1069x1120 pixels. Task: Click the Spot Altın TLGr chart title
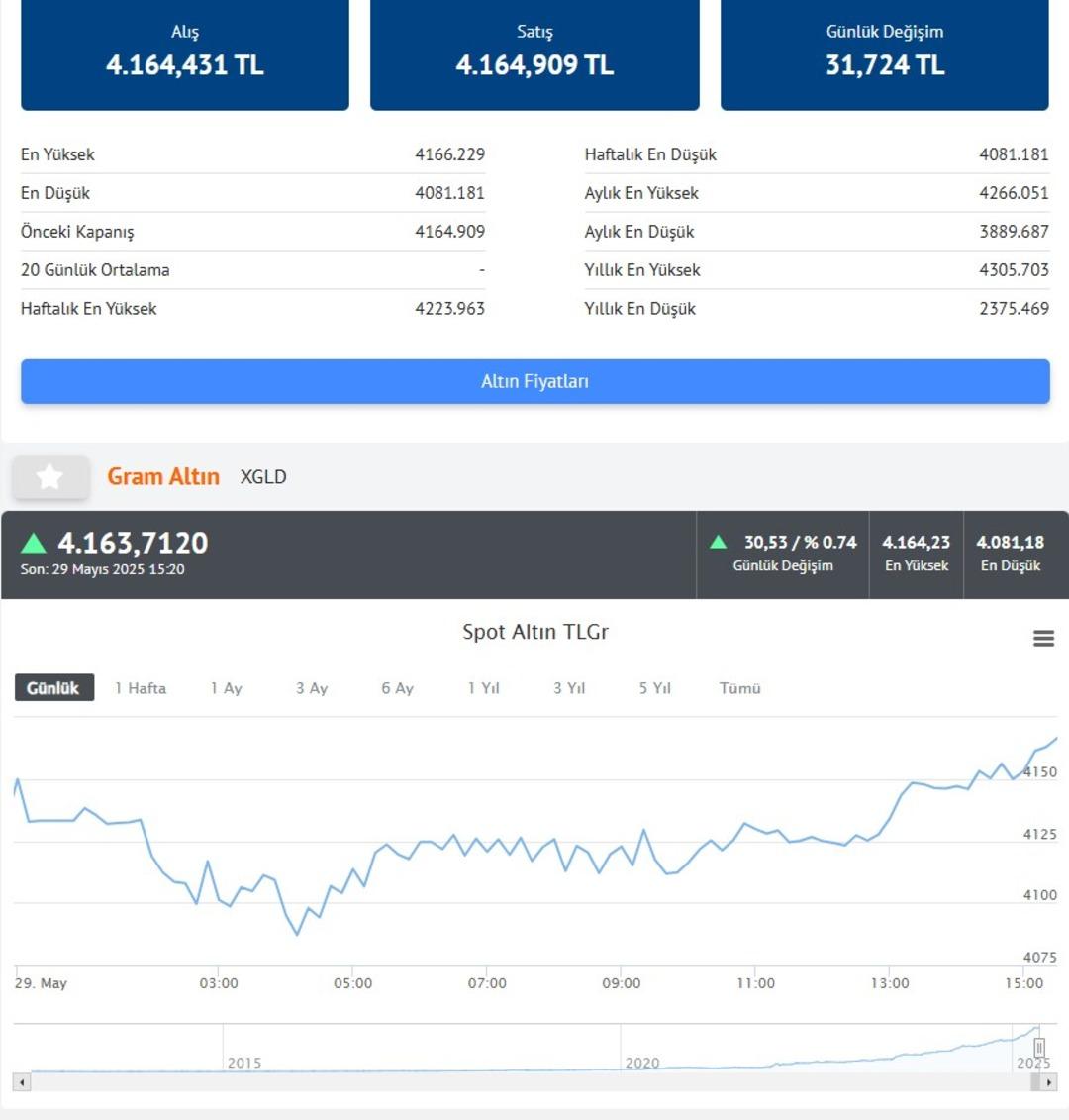[x=535, y=632]
